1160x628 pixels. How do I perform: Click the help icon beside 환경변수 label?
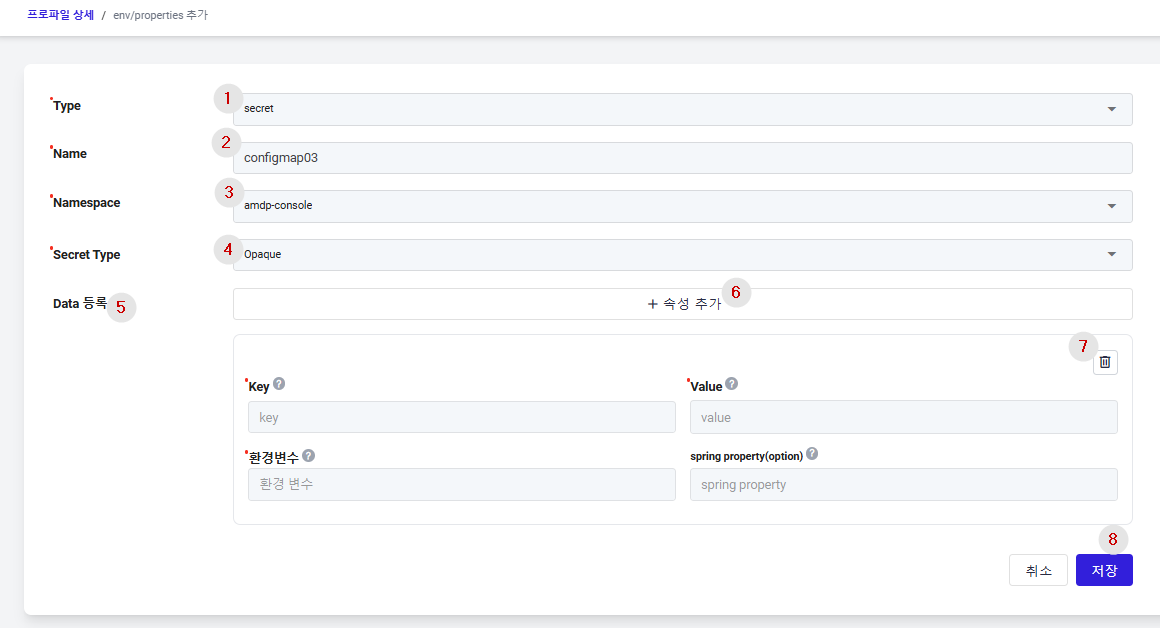click(308, 456)
